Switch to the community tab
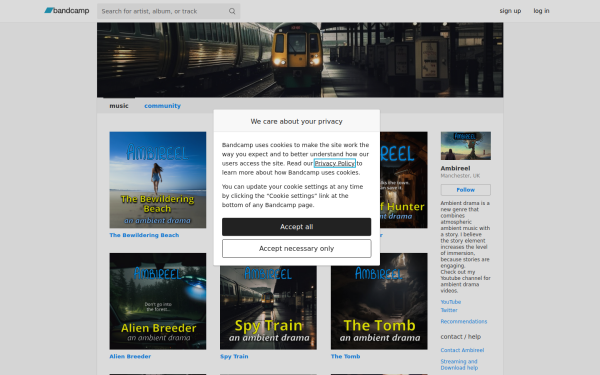600x375 pixels. 162,106
